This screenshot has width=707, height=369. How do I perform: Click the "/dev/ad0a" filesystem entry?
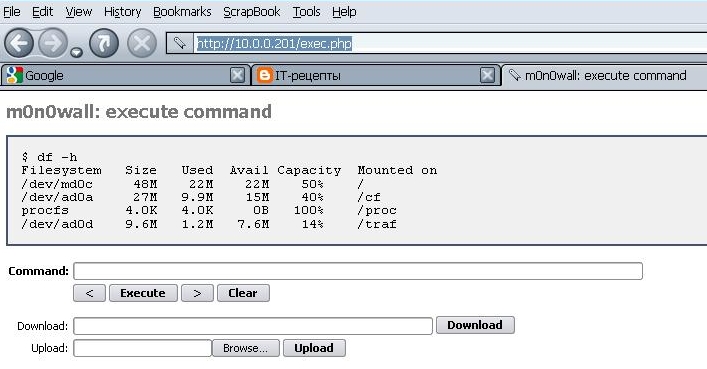(57, 197)
